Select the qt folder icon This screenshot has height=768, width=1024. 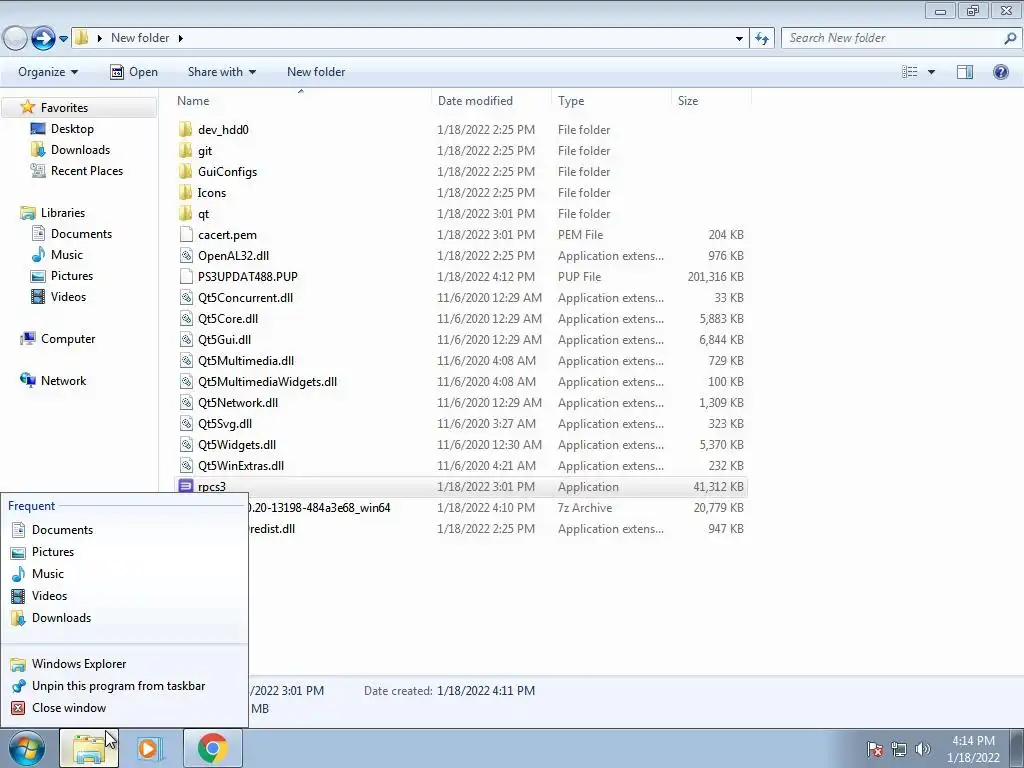186,213
